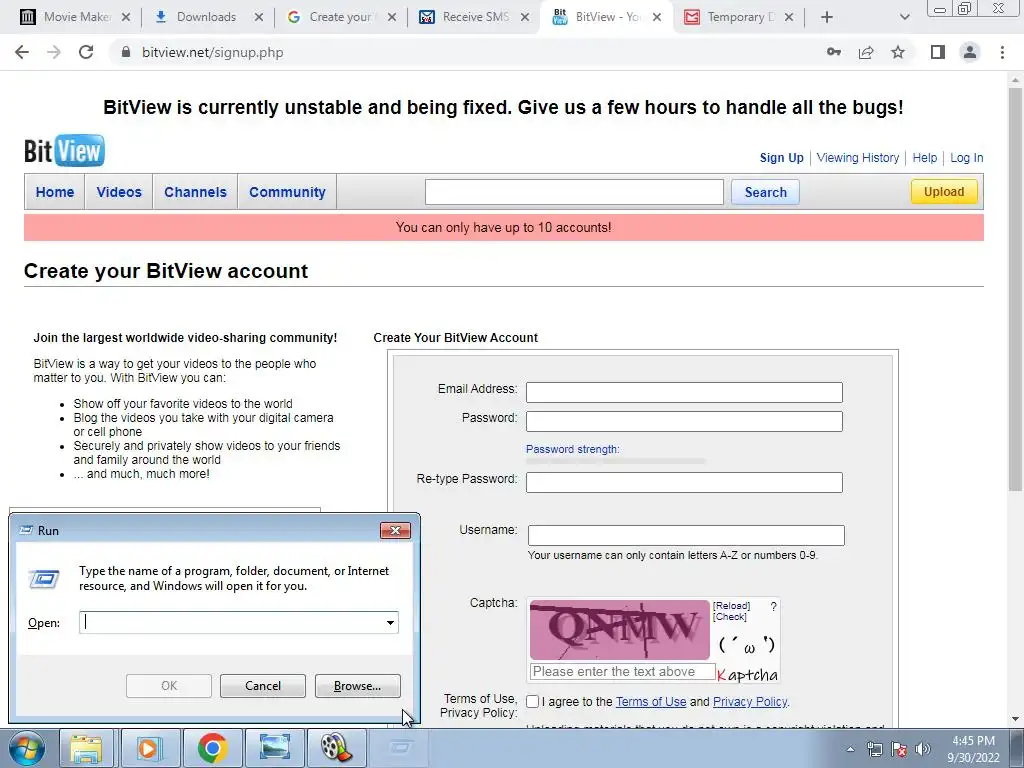The height and width of the screenshot is (768, 1024).
Task: Focus the Email Address field
Action: 684,392
